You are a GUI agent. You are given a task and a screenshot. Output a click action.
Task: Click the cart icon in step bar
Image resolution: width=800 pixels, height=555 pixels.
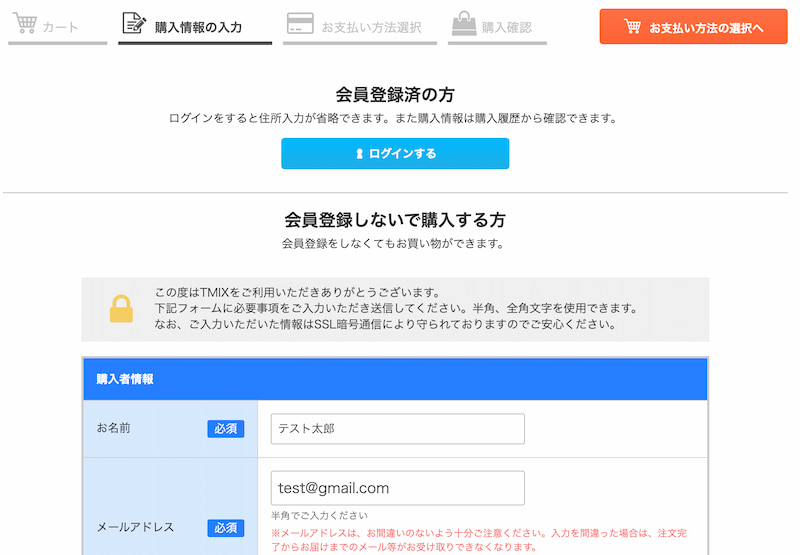click(x=25, y=23)
